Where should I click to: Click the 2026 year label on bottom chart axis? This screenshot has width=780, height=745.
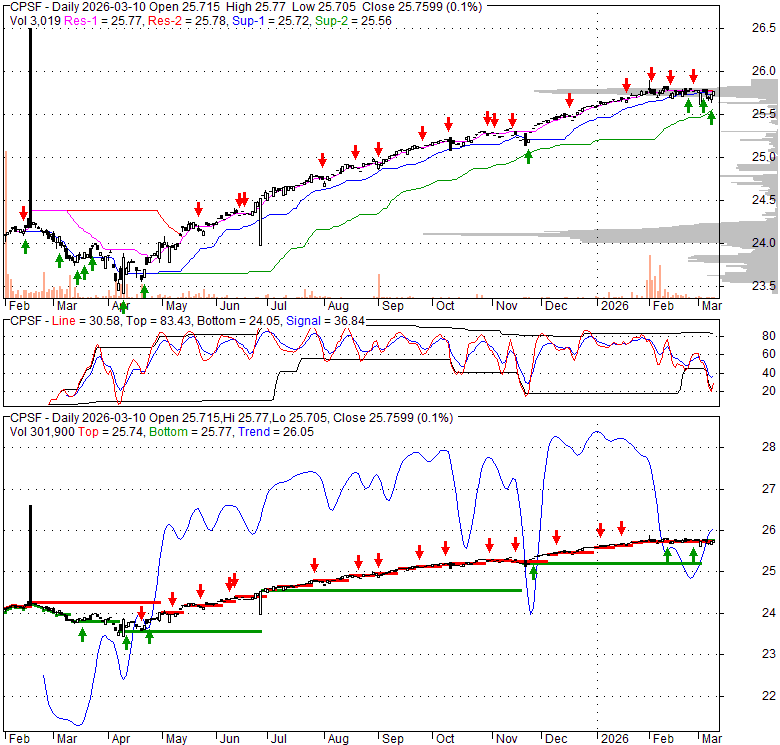[x=615, y=739]
